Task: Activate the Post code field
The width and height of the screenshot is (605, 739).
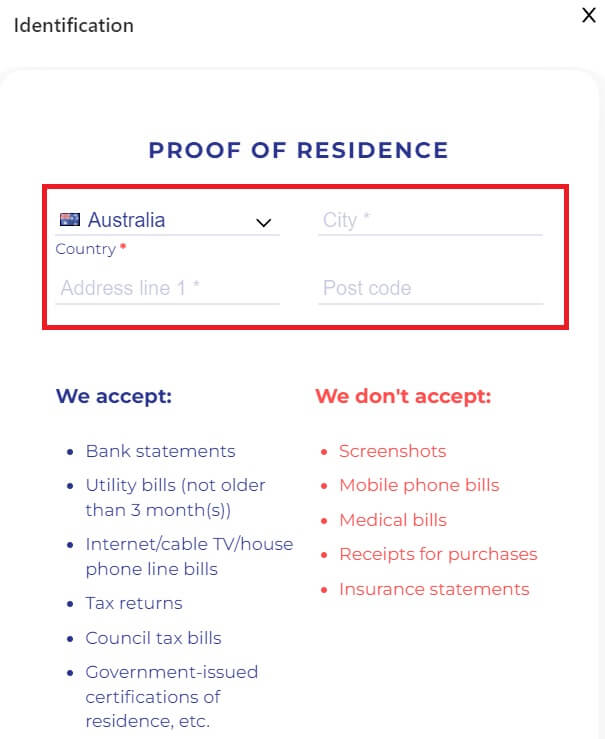Action: point(430,288)
